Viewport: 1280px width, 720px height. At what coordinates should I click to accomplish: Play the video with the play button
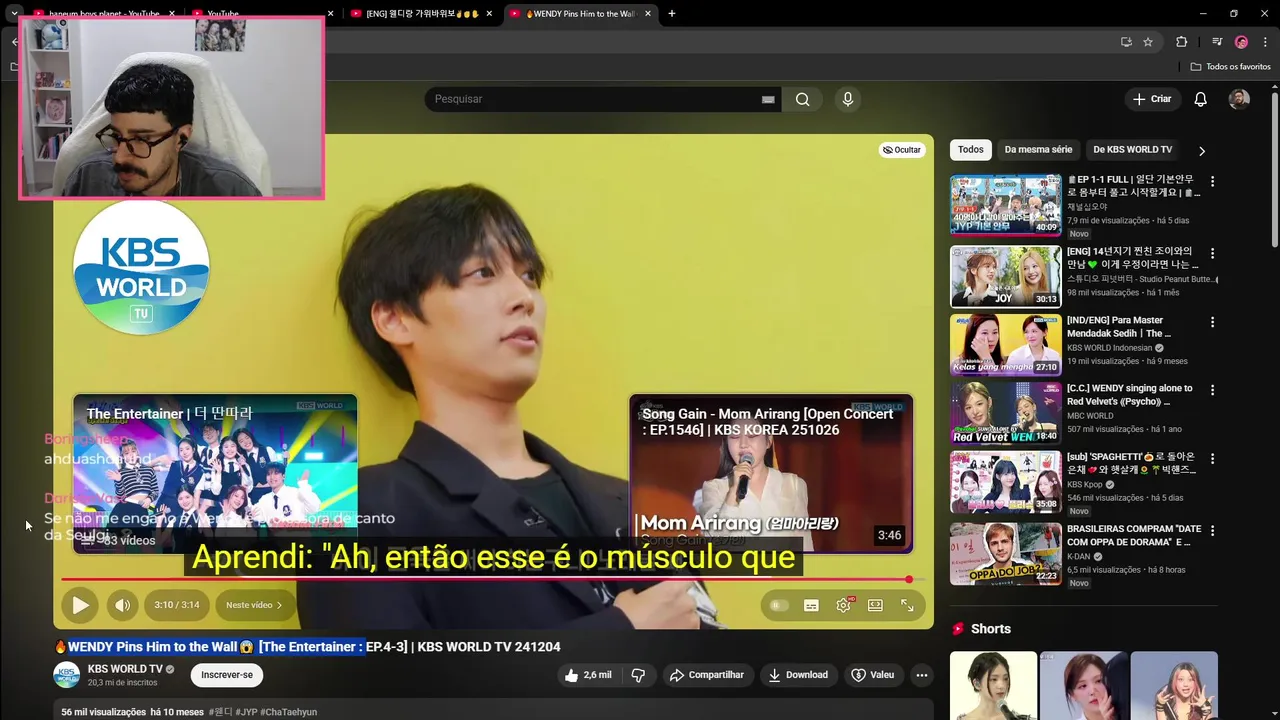(x=80, y=605)
